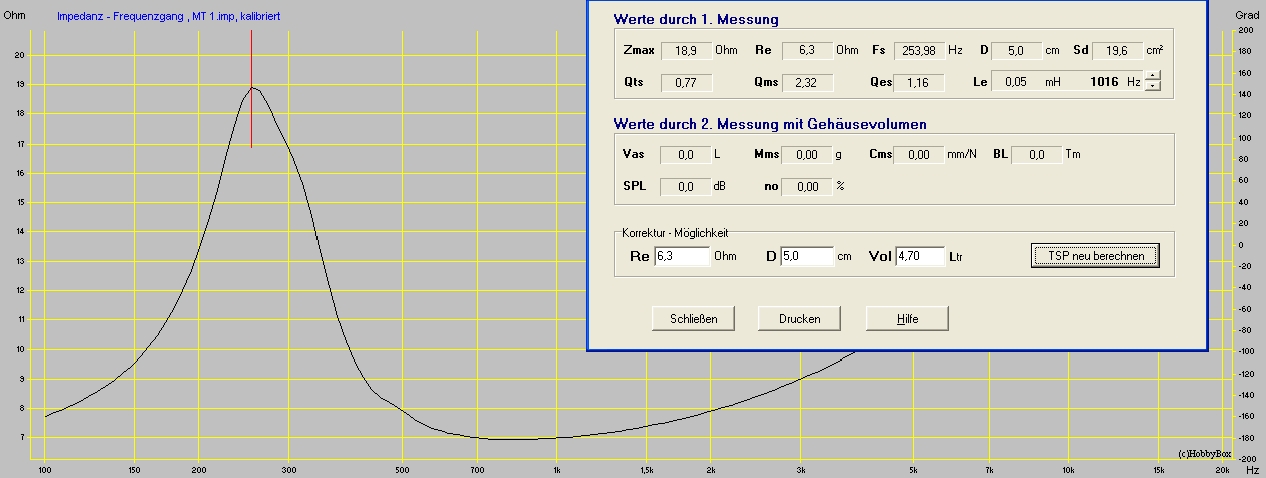Decrease Le frequency with down spinner arrow
The image size is (1266, 478).
(x=1153, y=86)
